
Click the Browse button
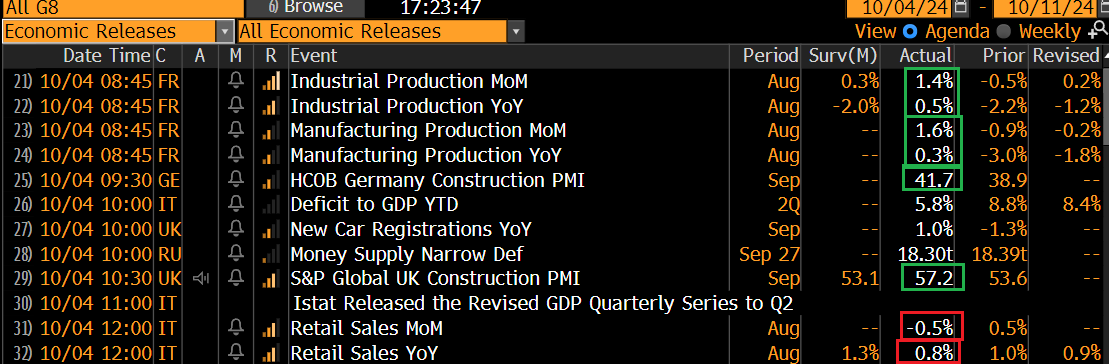pos(306,8)
